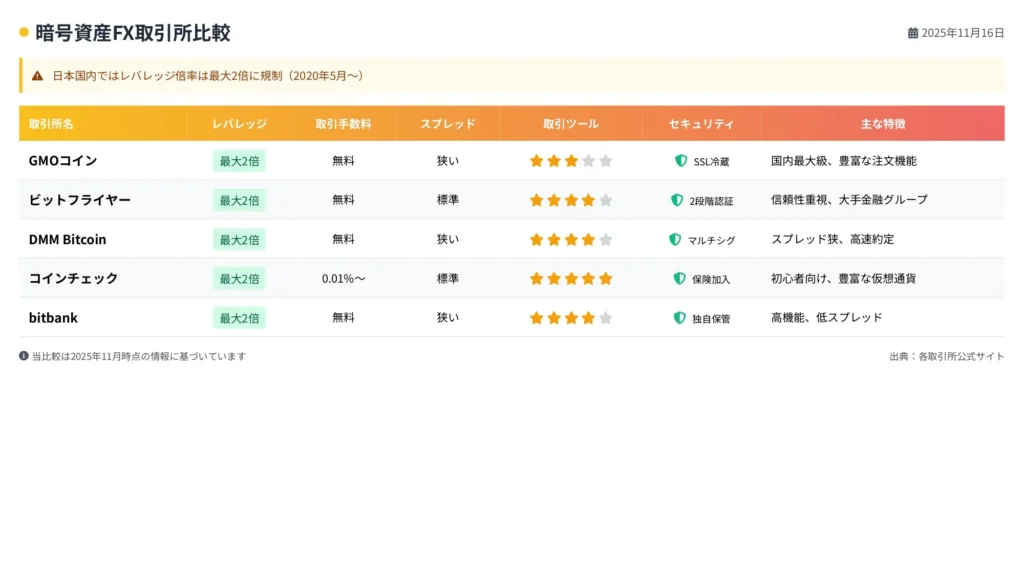Click the bitbank exchange name

point(53,318)
